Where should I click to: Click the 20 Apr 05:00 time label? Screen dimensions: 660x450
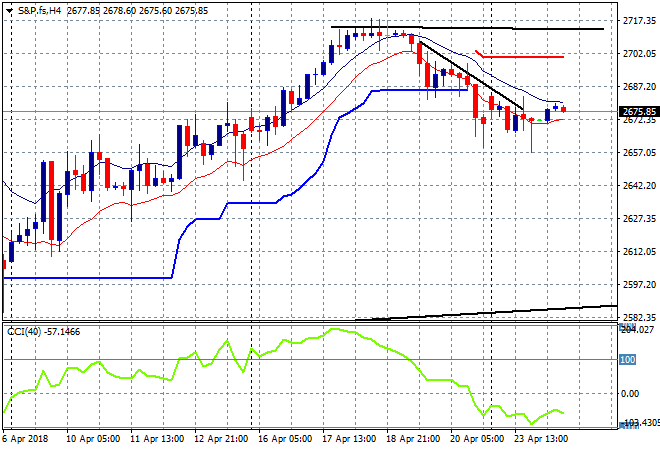click(477, 439)
